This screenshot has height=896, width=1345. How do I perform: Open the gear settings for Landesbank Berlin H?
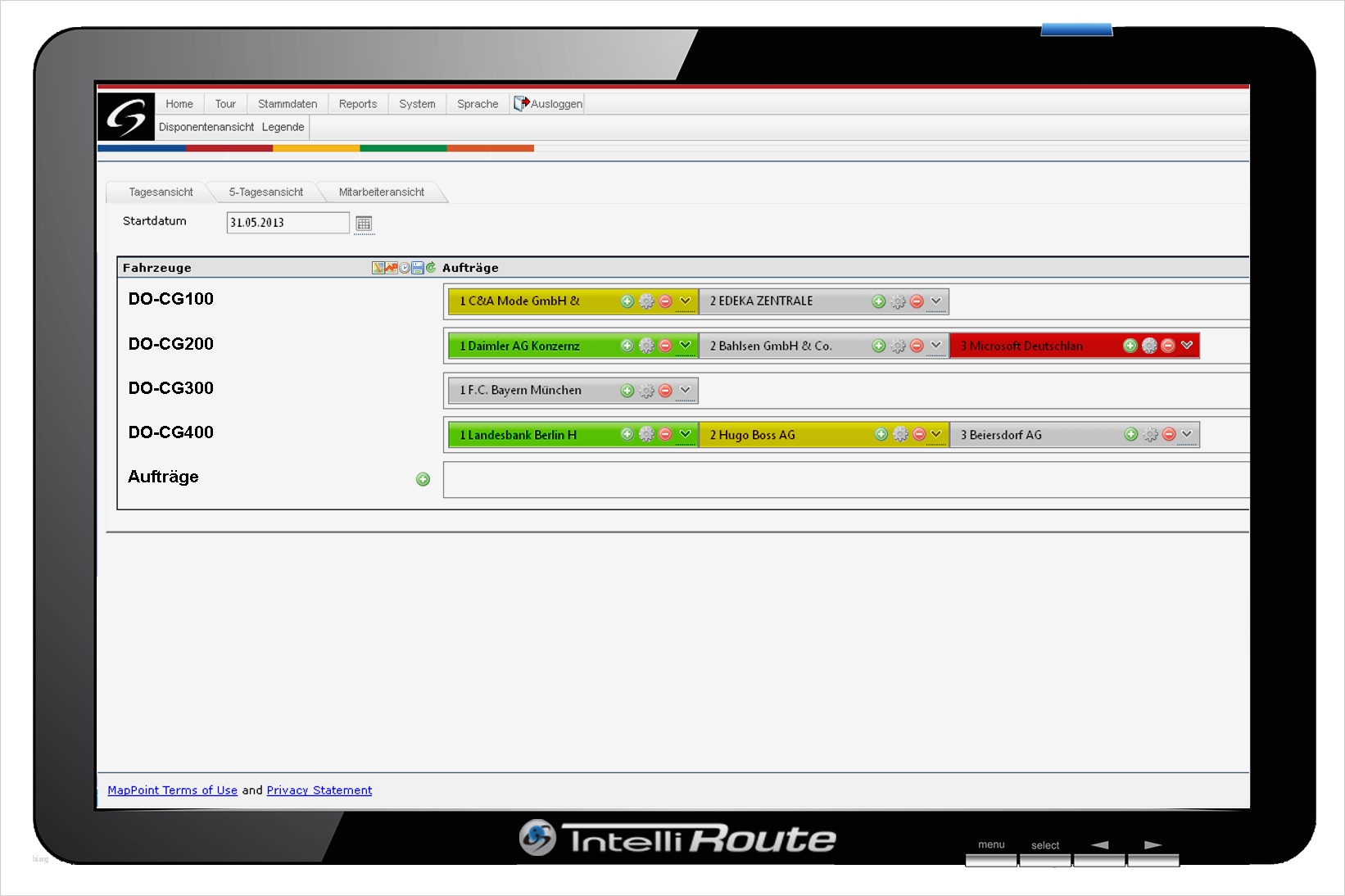646,434
